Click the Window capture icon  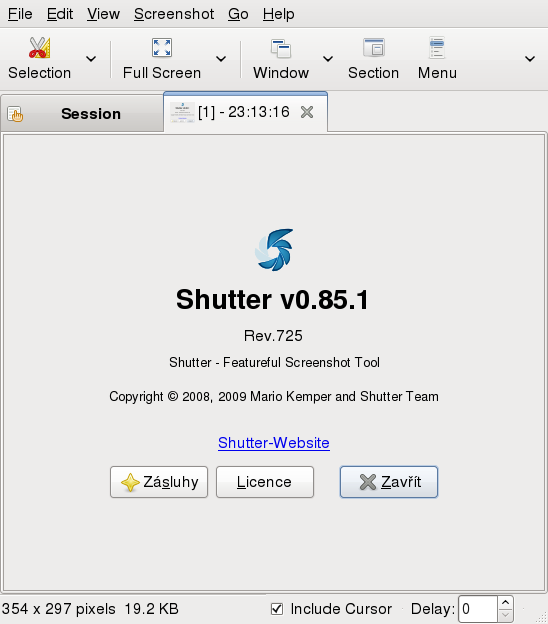[x=281, y=48]
